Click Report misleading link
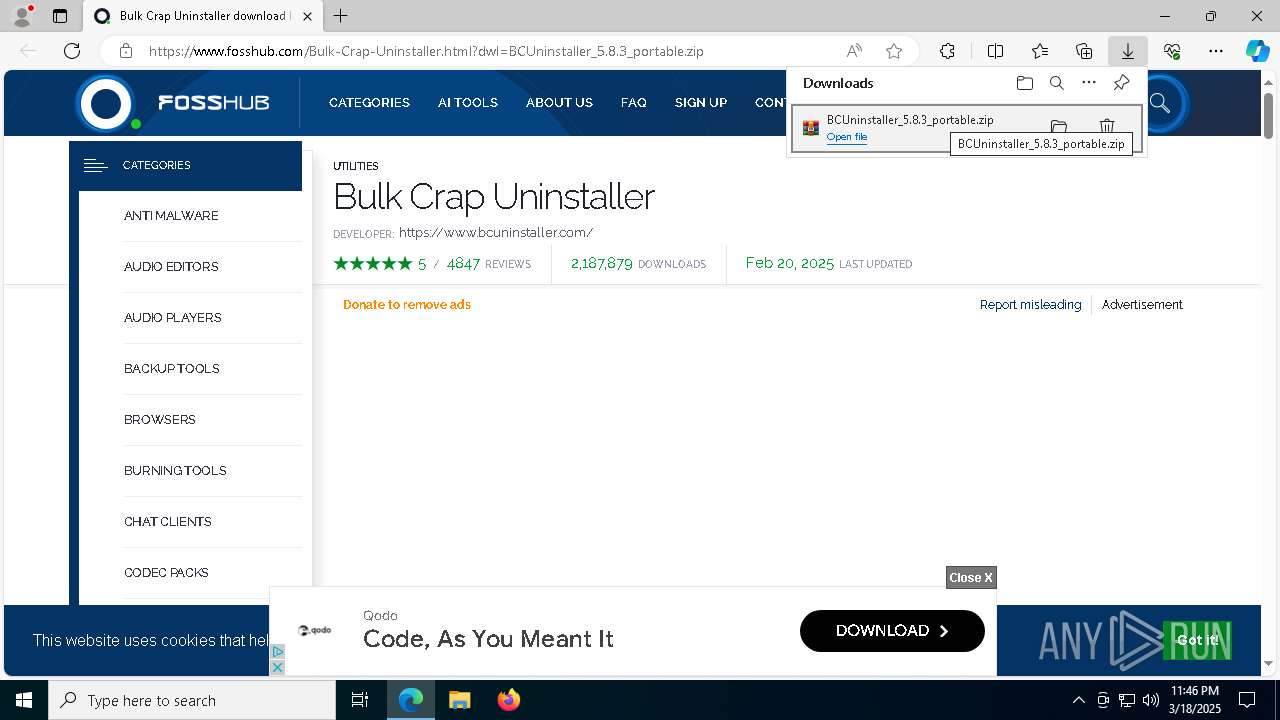The width and height of the screenshot is (1280, 720). [1030, 305]
